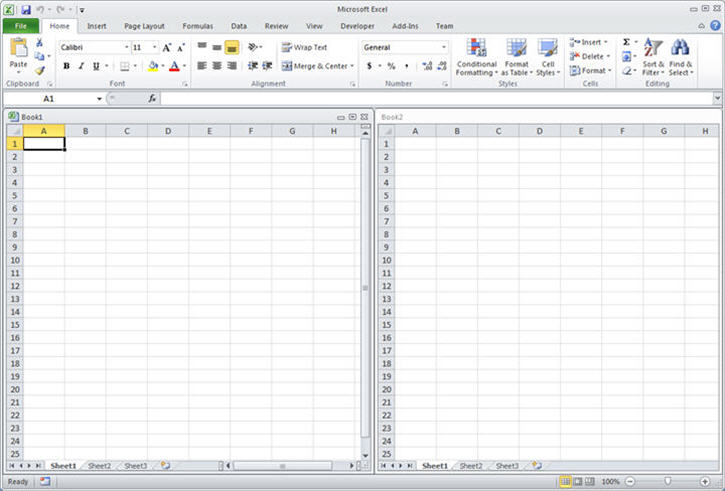Screen dimensions: 725x491
Task: Open Format as Table gallery
Action: click(516, 57)
